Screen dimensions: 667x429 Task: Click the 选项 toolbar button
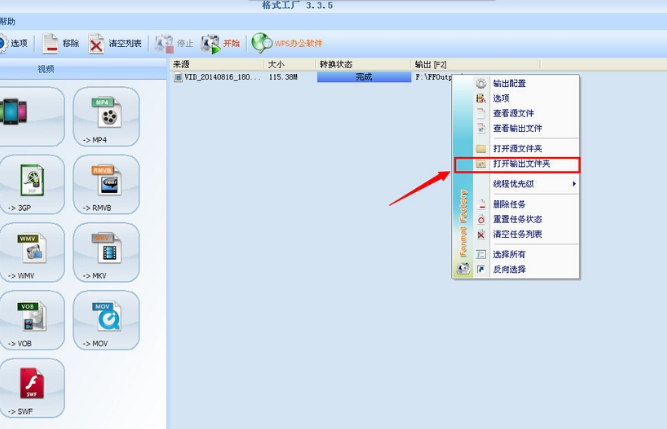(14, 43)
